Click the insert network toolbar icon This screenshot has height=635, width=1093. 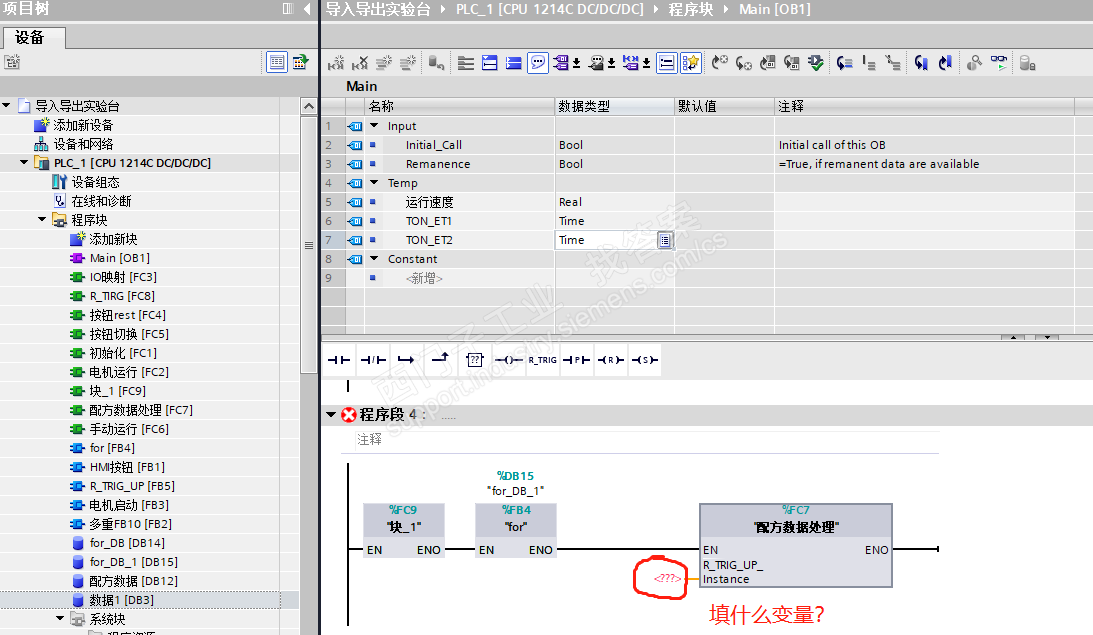coord(336,63)
